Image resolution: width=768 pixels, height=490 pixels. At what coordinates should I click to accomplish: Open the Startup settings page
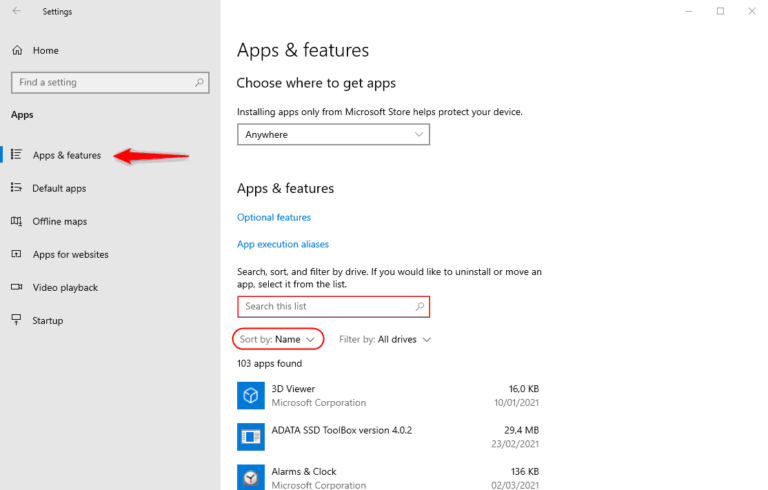[x=48, y=321]
